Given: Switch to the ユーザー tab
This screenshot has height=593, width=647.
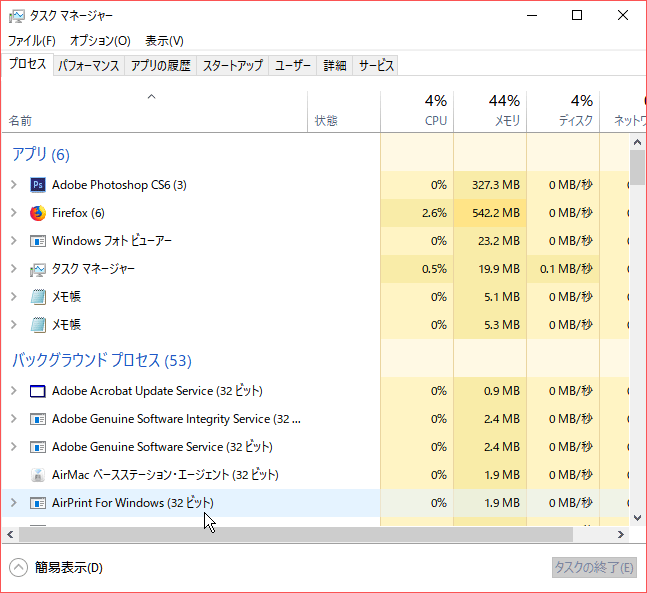Looking at the screenshot, I should (293, 66).
